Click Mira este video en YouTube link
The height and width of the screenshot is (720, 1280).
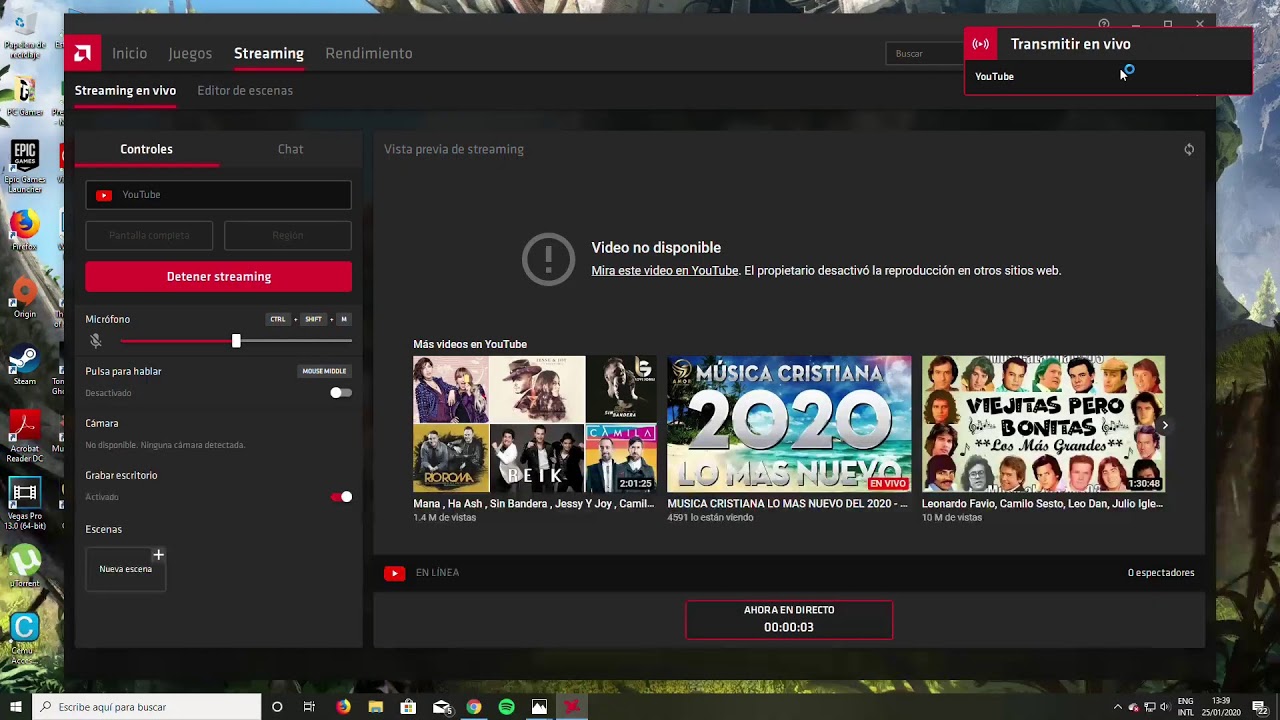coord(665,270)
